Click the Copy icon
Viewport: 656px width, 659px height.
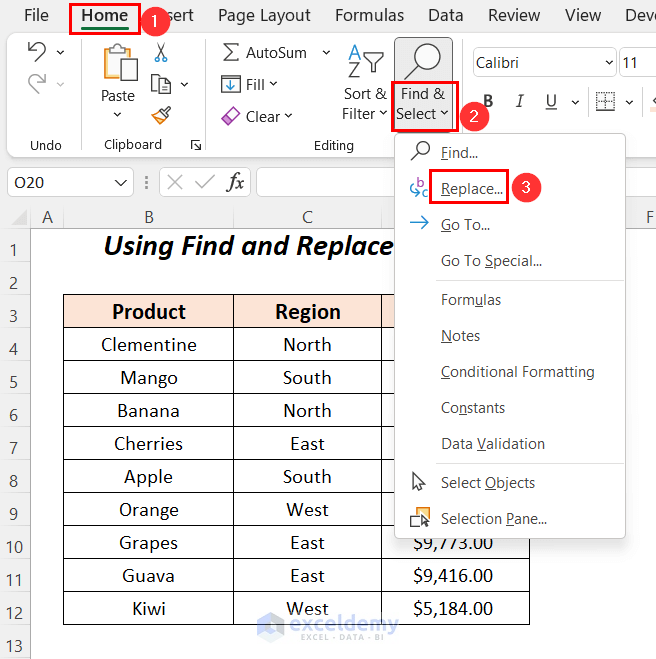tap(160, 84)
